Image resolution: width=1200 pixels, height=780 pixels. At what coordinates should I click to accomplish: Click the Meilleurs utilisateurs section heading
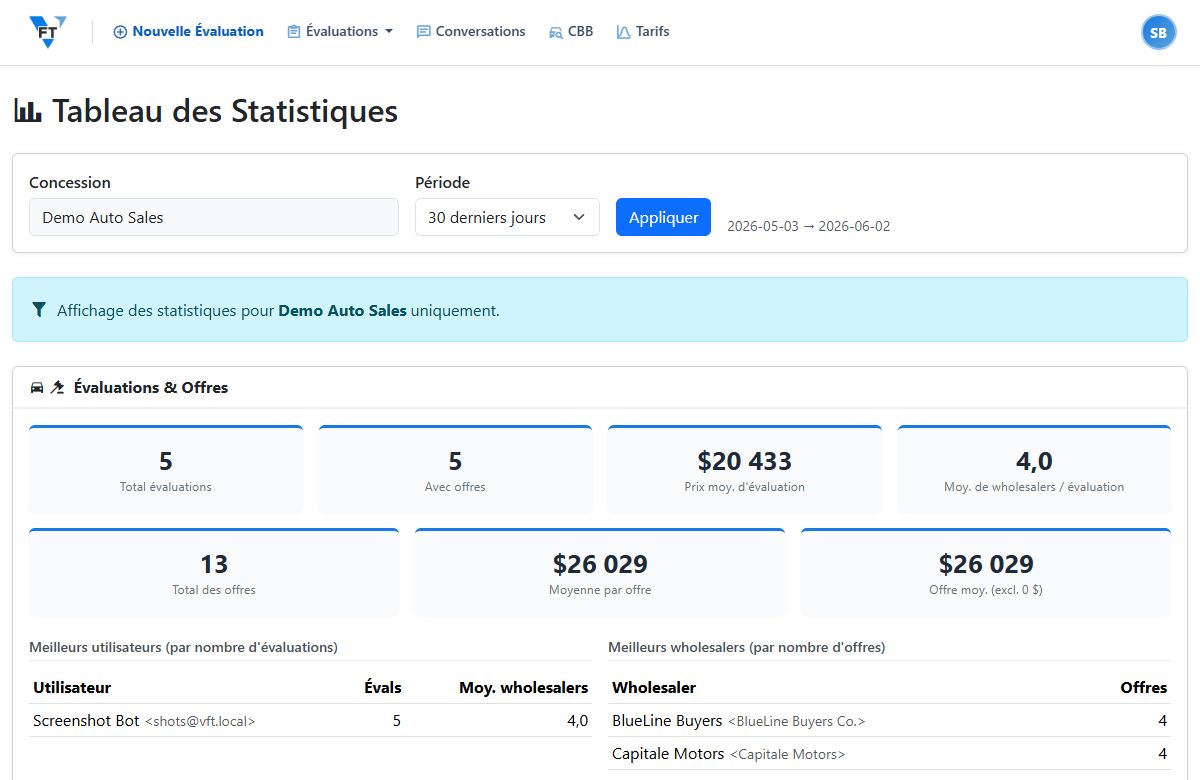coord(184,647)
